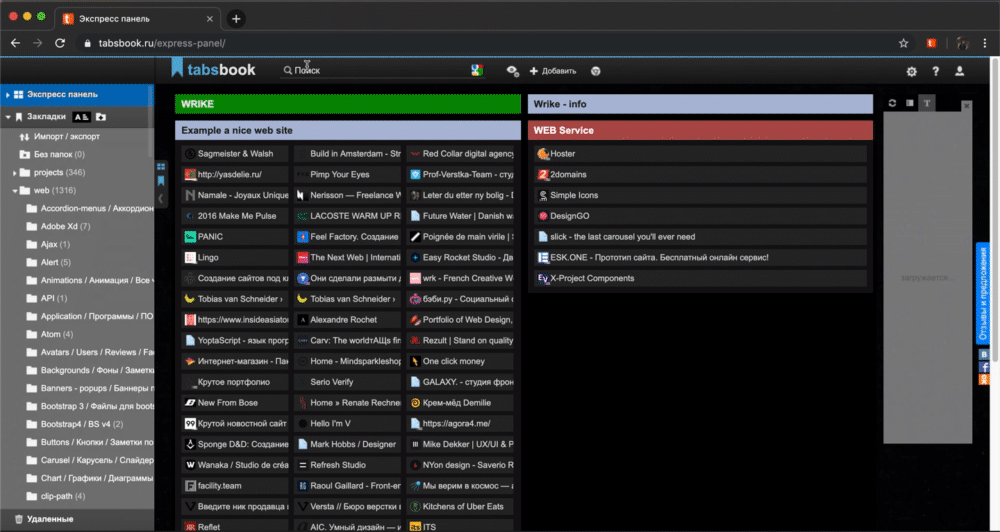Open the Lingo bookmark

pos(235,257)
